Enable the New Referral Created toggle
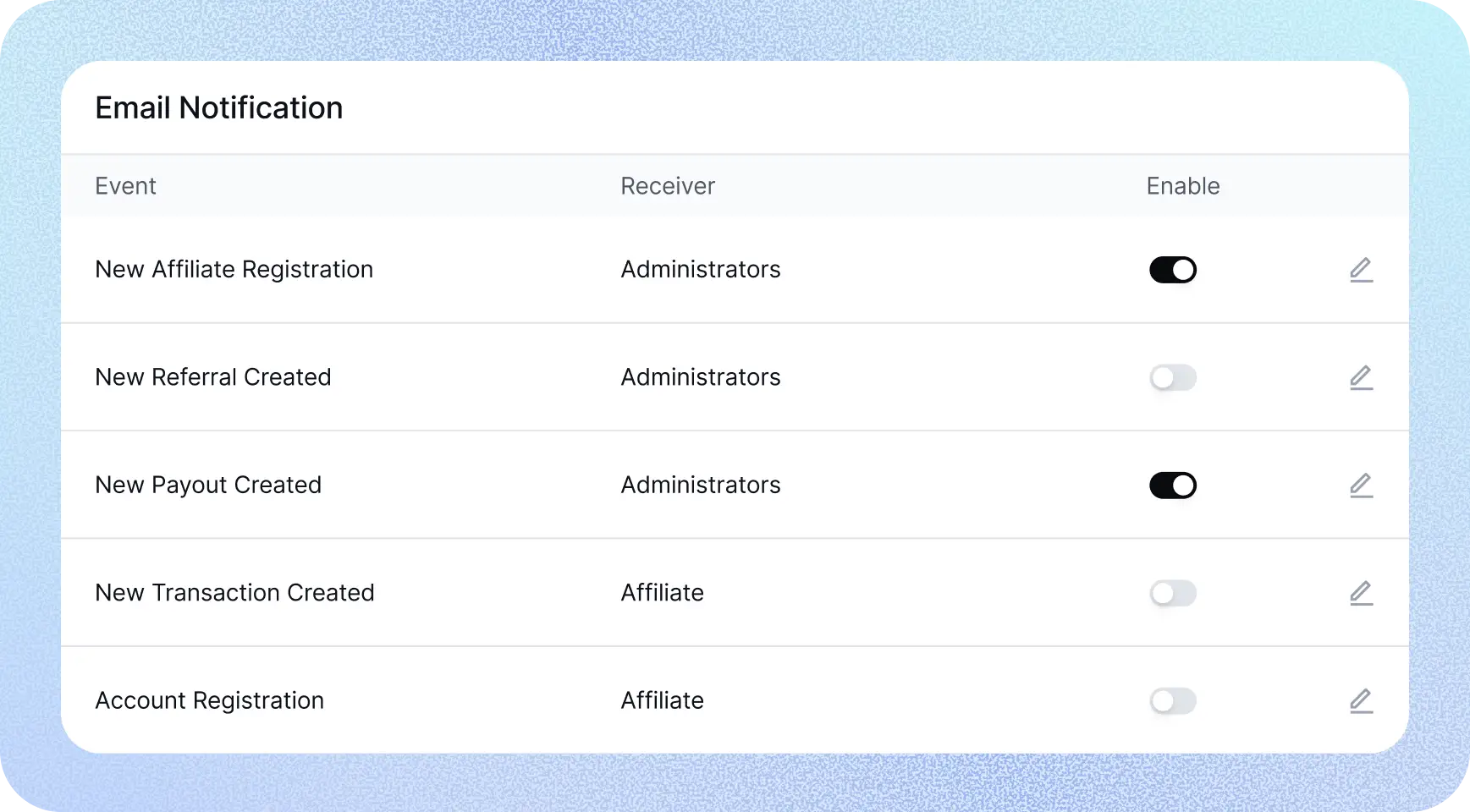 [x=1172, y=377]
